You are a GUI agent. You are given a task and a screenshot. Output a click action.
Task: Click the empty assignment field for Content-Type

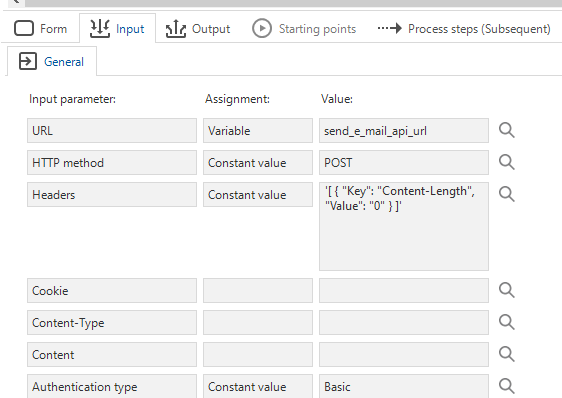coord(258,322)
